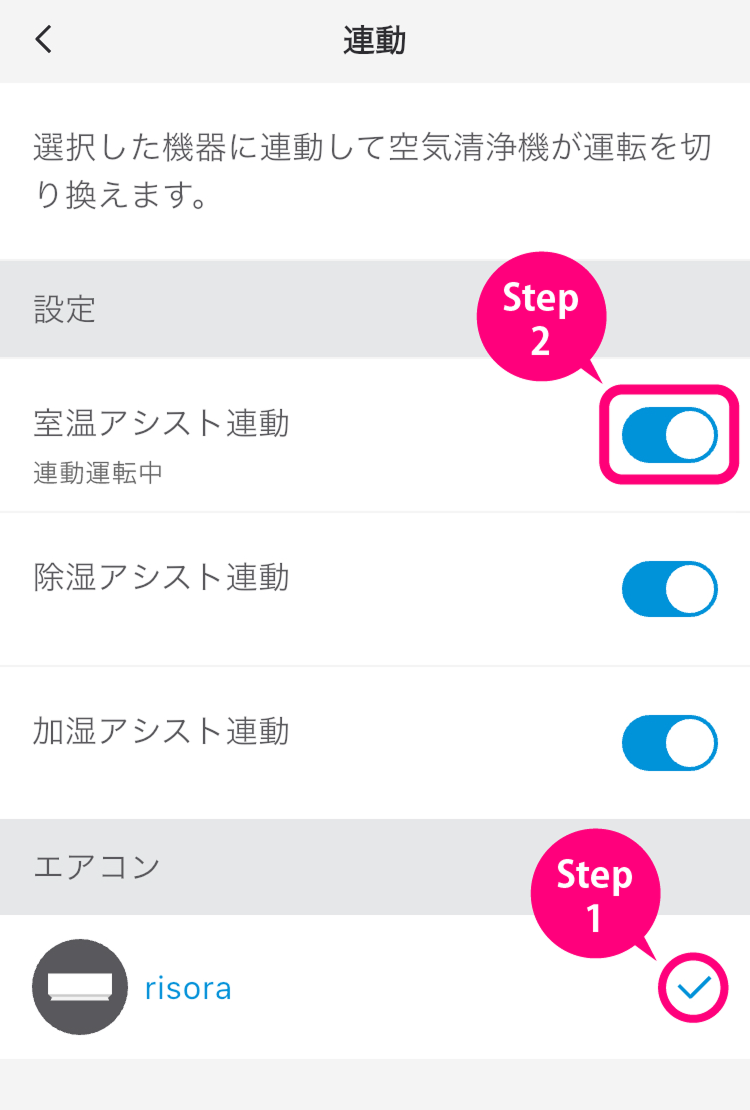Image resolution: width=750 pixels, height=1110 pixels.
Task: Select the 室温アシスト連動 label
Action: point(161,423)
